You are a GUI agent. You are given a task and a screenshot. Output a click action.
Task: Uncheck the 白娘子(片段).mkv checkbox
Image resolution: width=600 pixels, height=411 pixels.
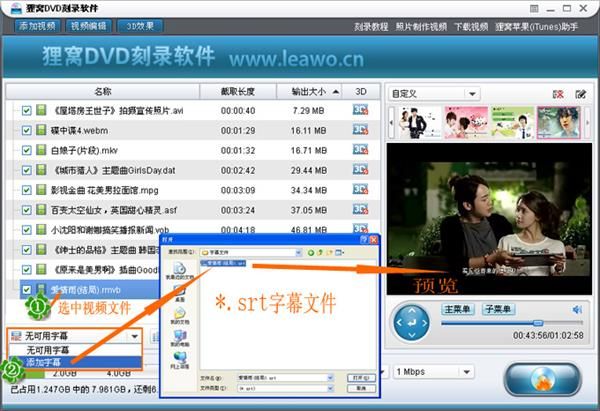[x=26, y=150]
